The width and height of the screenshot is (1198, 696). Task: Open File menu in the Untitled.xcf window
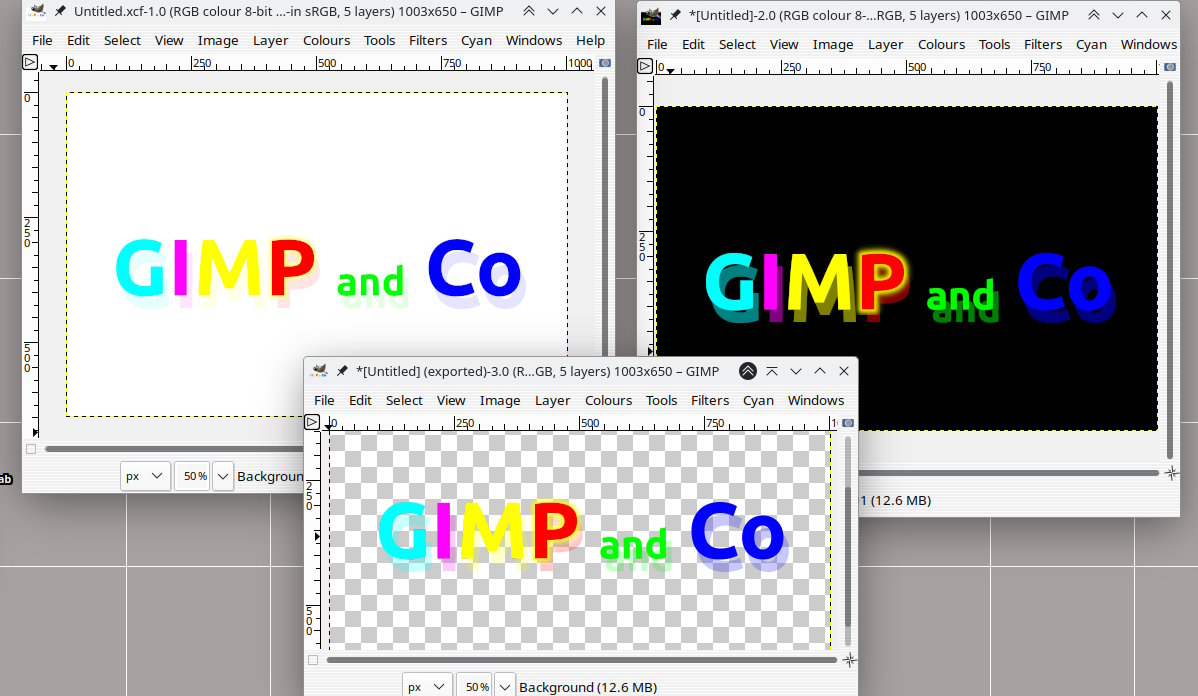(42, 40)
